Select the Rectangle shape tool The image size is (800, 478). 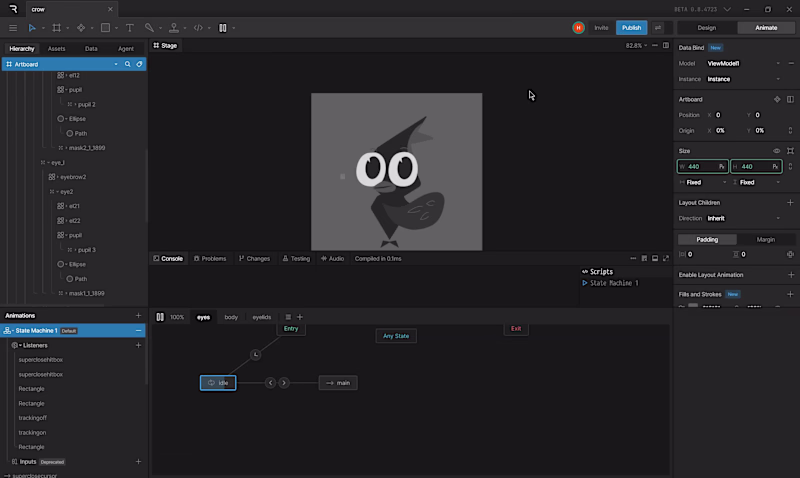pos(105,28)
